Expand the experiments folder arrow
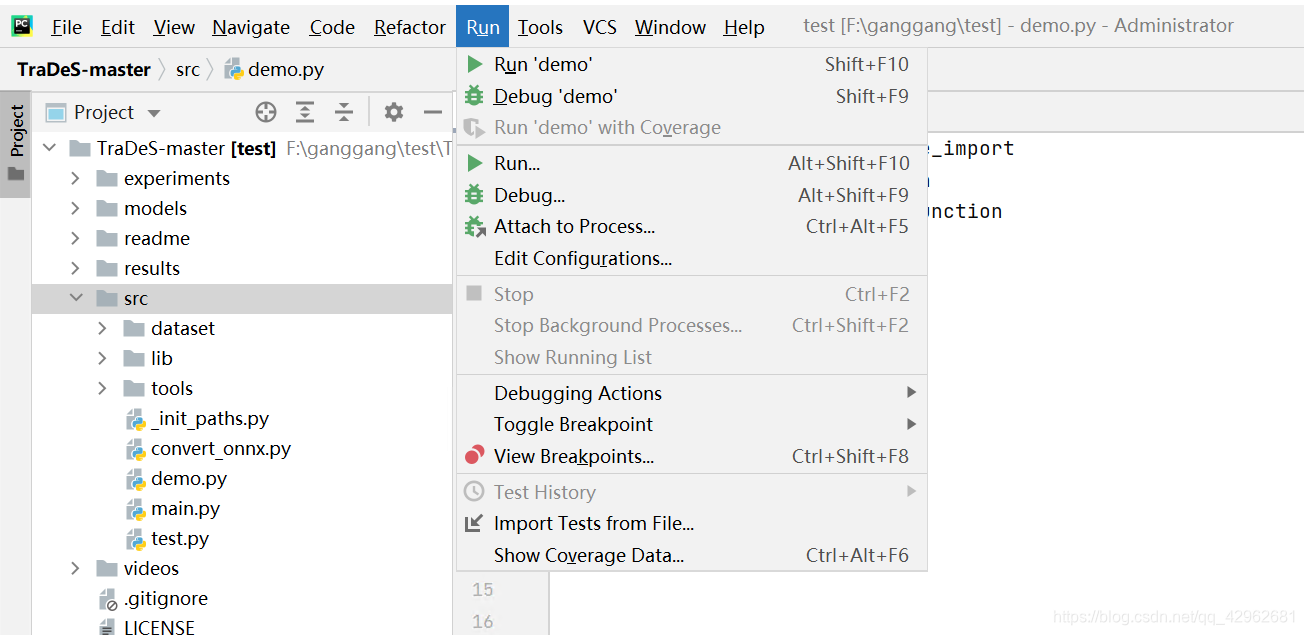Image resolution: width=1304 pixels, height=635 pixels. coord(76,179)
